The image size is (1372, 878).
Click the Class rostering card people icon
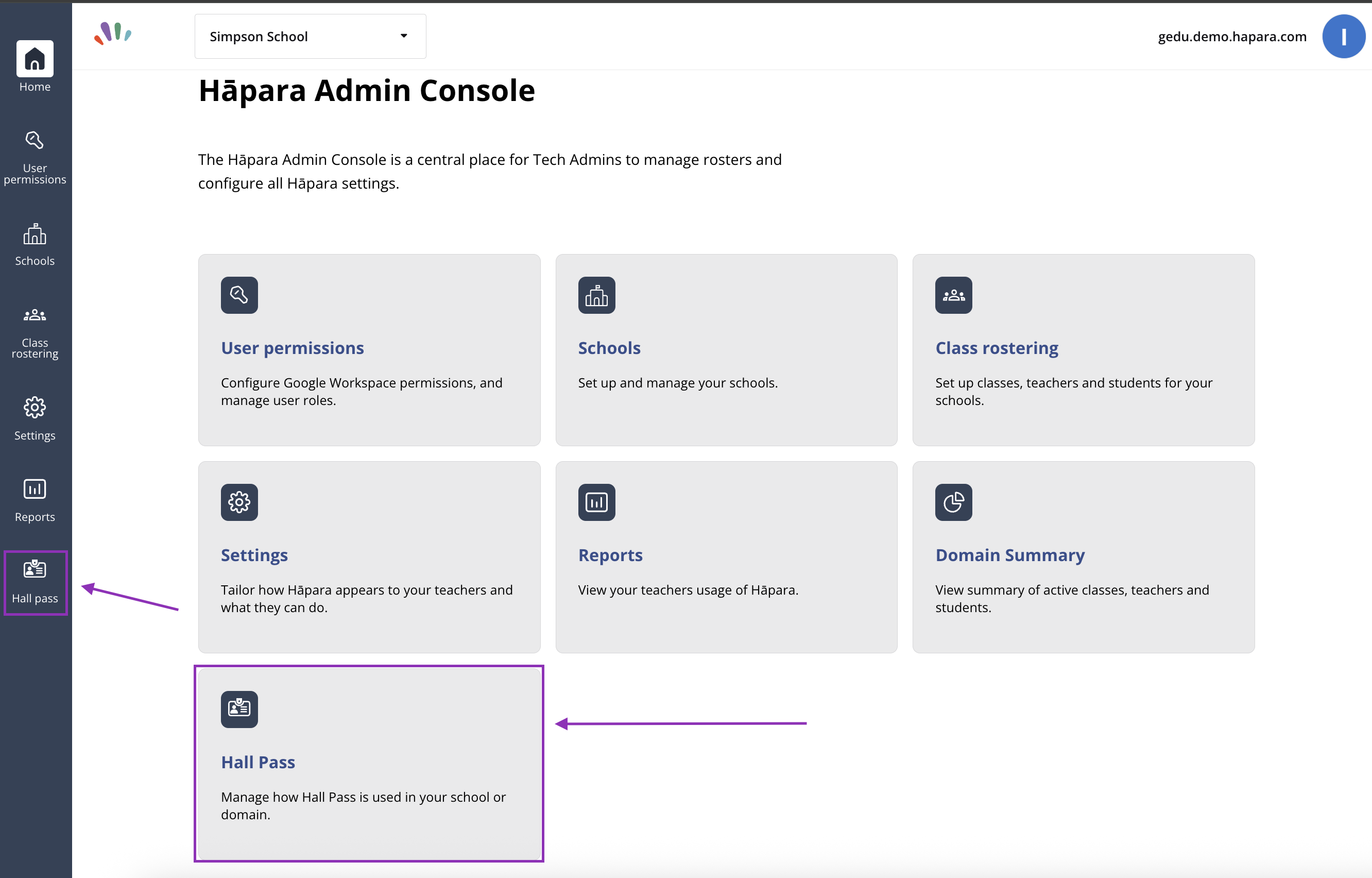click(x=953, y=295)
